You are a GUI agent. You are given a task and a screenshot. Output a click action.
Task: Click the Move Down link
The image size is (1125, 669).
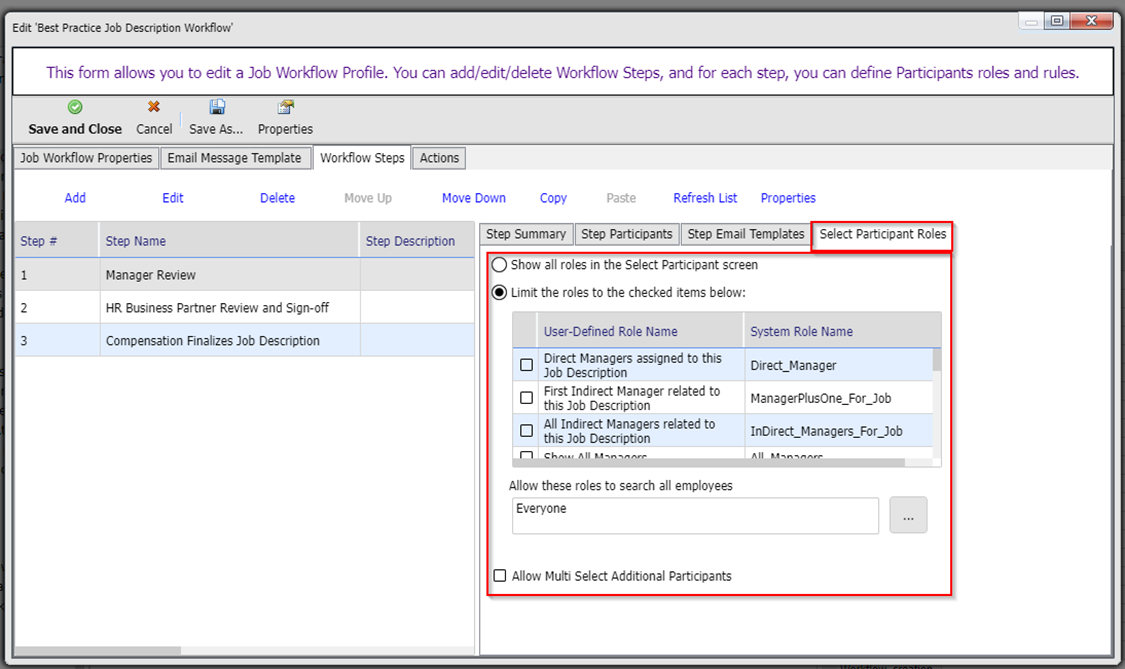pyautogui.click(x=474, y=198)
